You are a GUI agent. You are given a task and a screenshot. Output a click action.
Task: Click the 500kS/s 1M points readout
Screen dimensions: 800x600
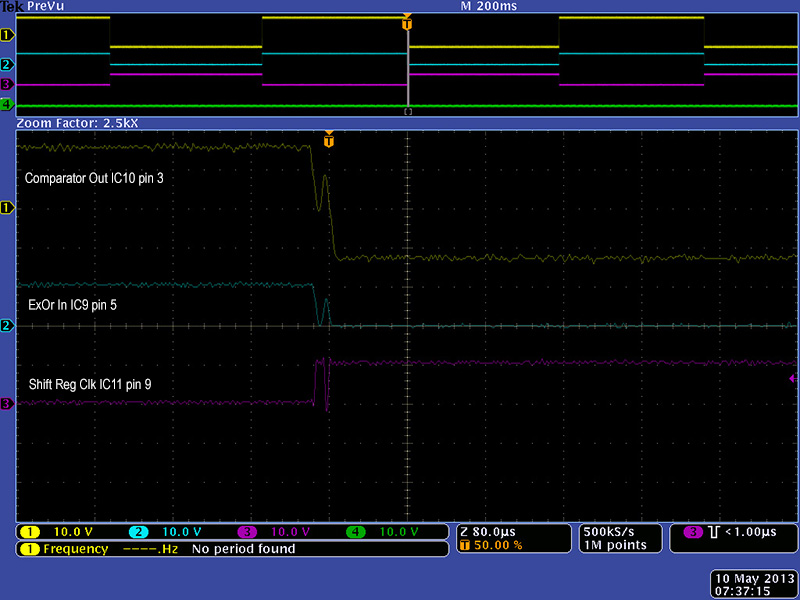click(612, 538)
